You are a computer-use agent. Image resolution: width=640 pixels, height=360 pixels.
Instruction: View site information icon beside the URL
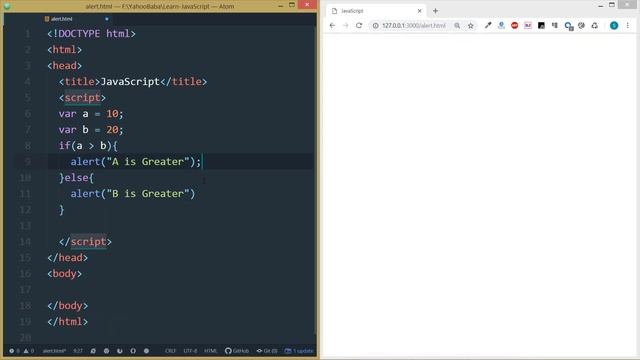pos(376,25)
